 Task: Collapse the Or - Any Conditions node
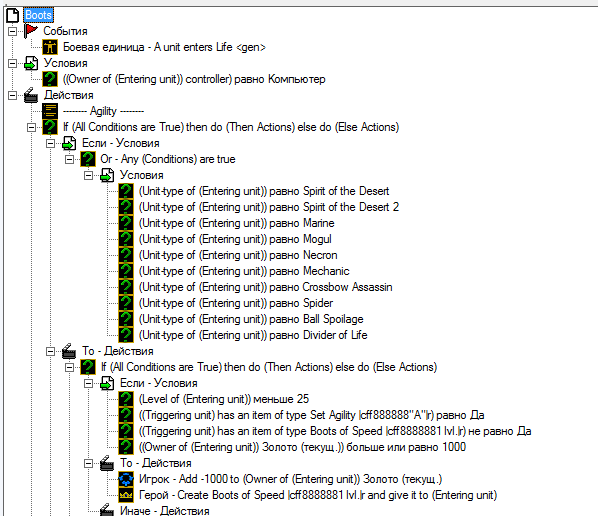[x=69, y=159]
